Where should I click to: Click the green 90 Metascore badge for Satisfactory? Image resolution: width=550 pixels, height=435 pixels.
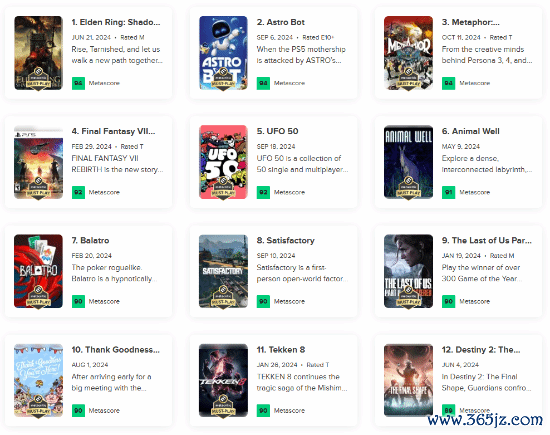point(263,301)
